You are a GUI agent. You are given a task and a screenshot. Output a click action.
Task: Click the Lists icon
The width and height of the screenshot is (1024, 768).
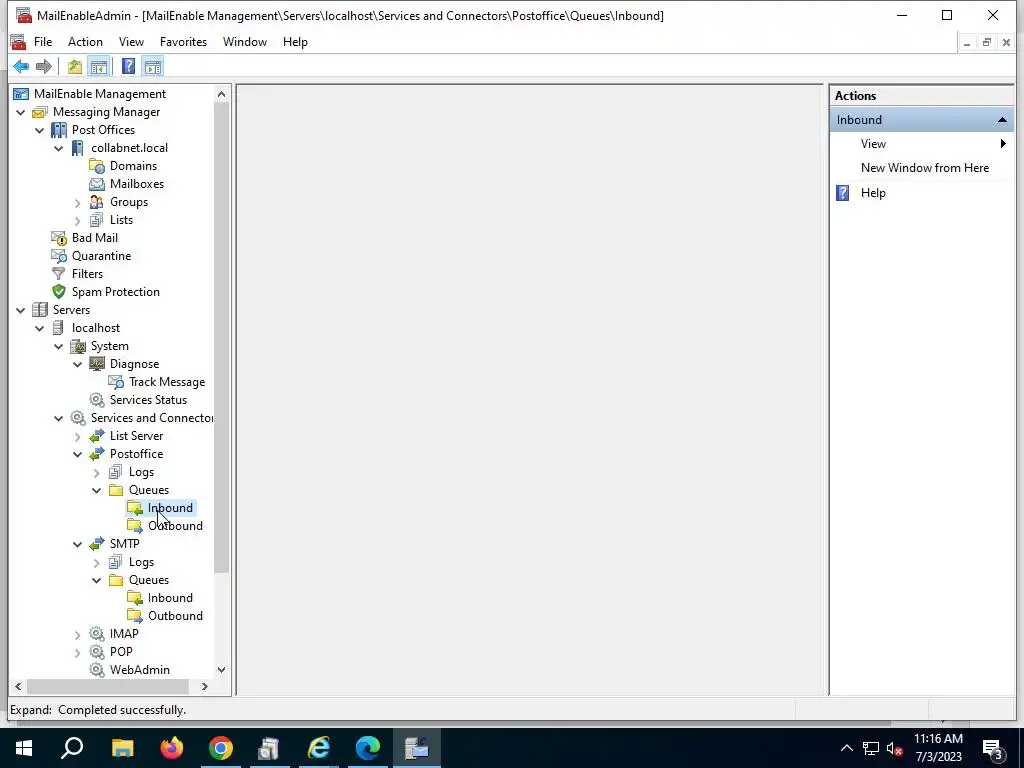(x=97, y=220)
